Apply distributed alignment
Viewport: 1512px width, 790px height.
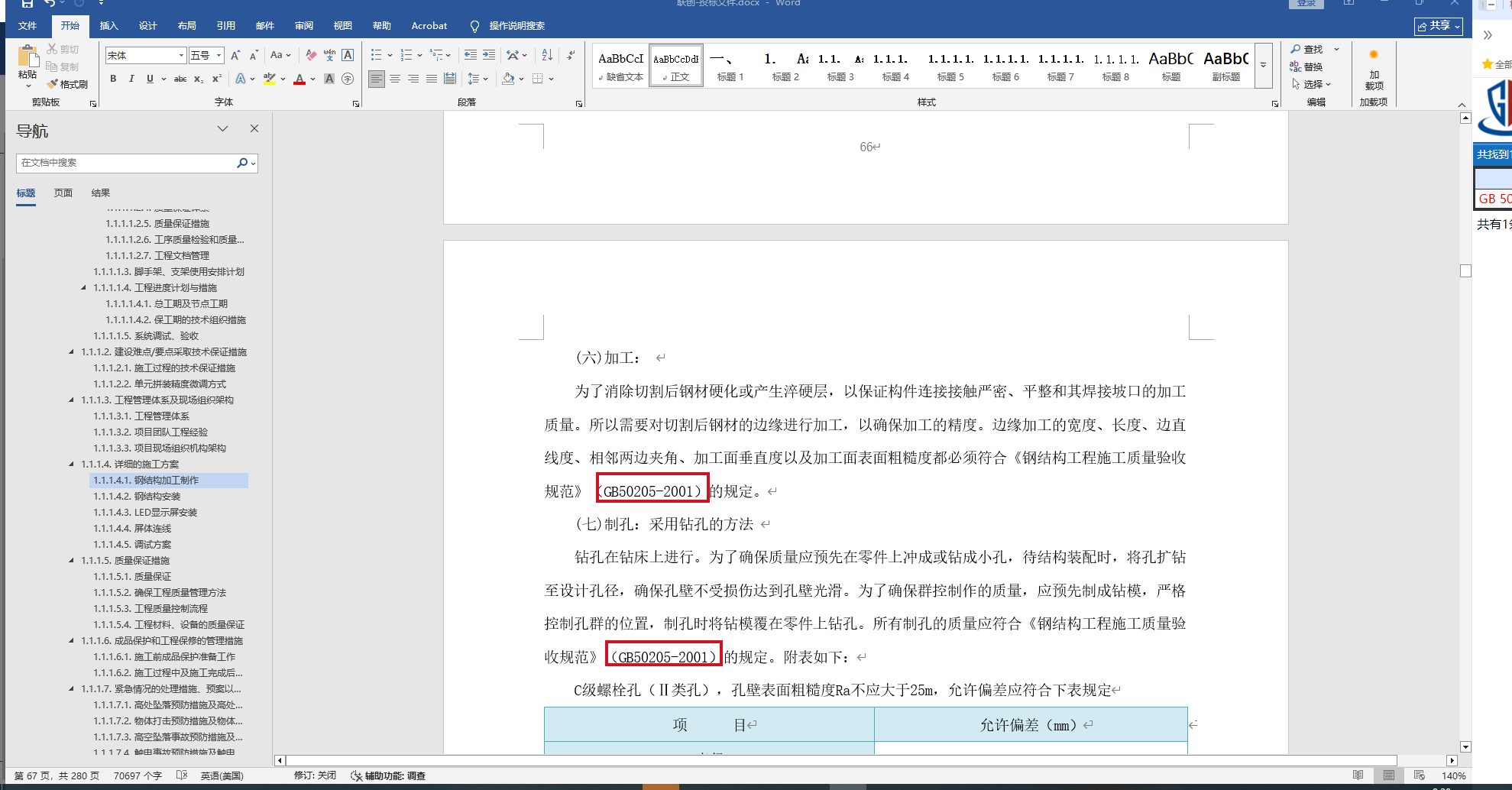[x=450, y=79]
